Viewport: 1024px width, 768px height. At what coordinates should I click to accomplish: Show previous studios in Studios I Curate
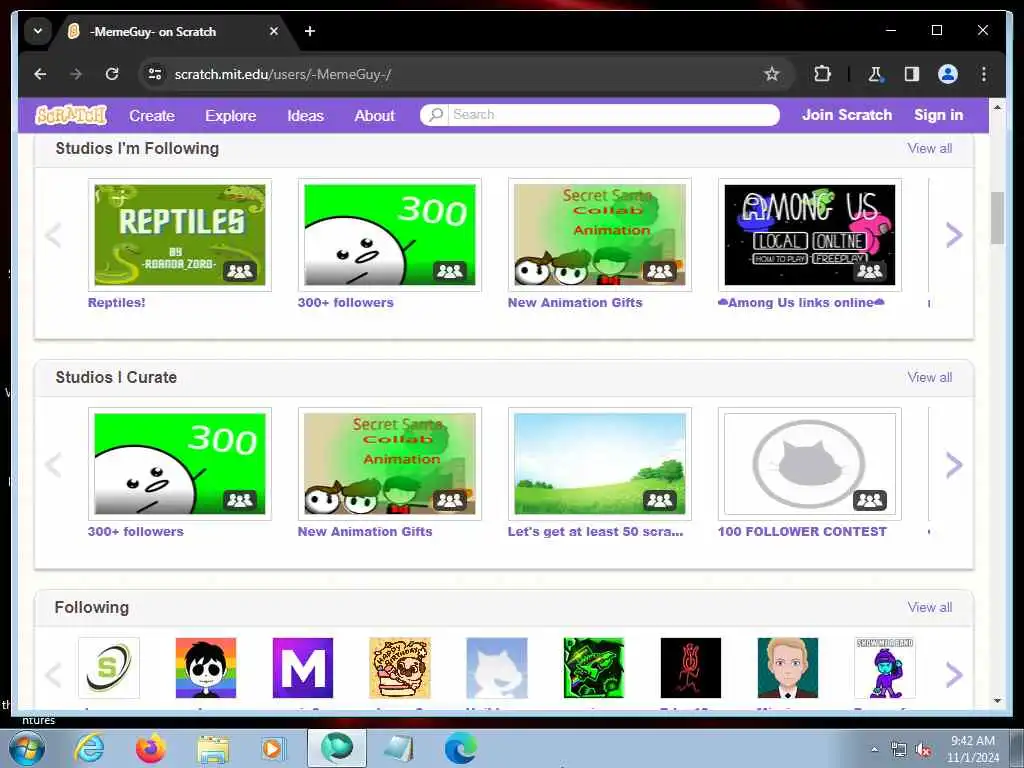tap(54, 464)
